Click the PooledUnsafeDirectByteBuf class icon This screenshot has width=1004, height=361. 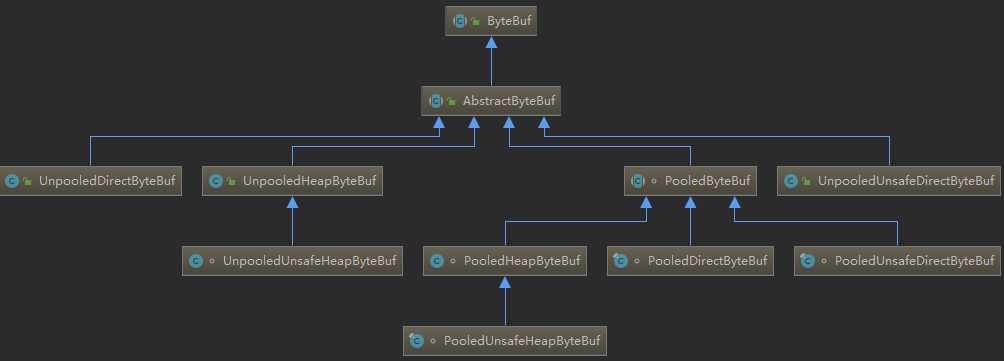(808, 261)
